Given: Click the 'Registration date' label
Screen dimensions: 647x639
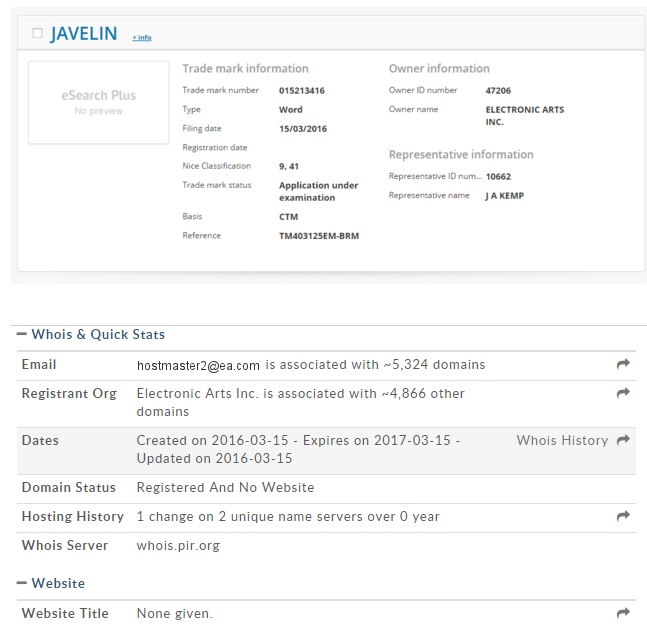Looking at the screenshot, I should point(215,147).
